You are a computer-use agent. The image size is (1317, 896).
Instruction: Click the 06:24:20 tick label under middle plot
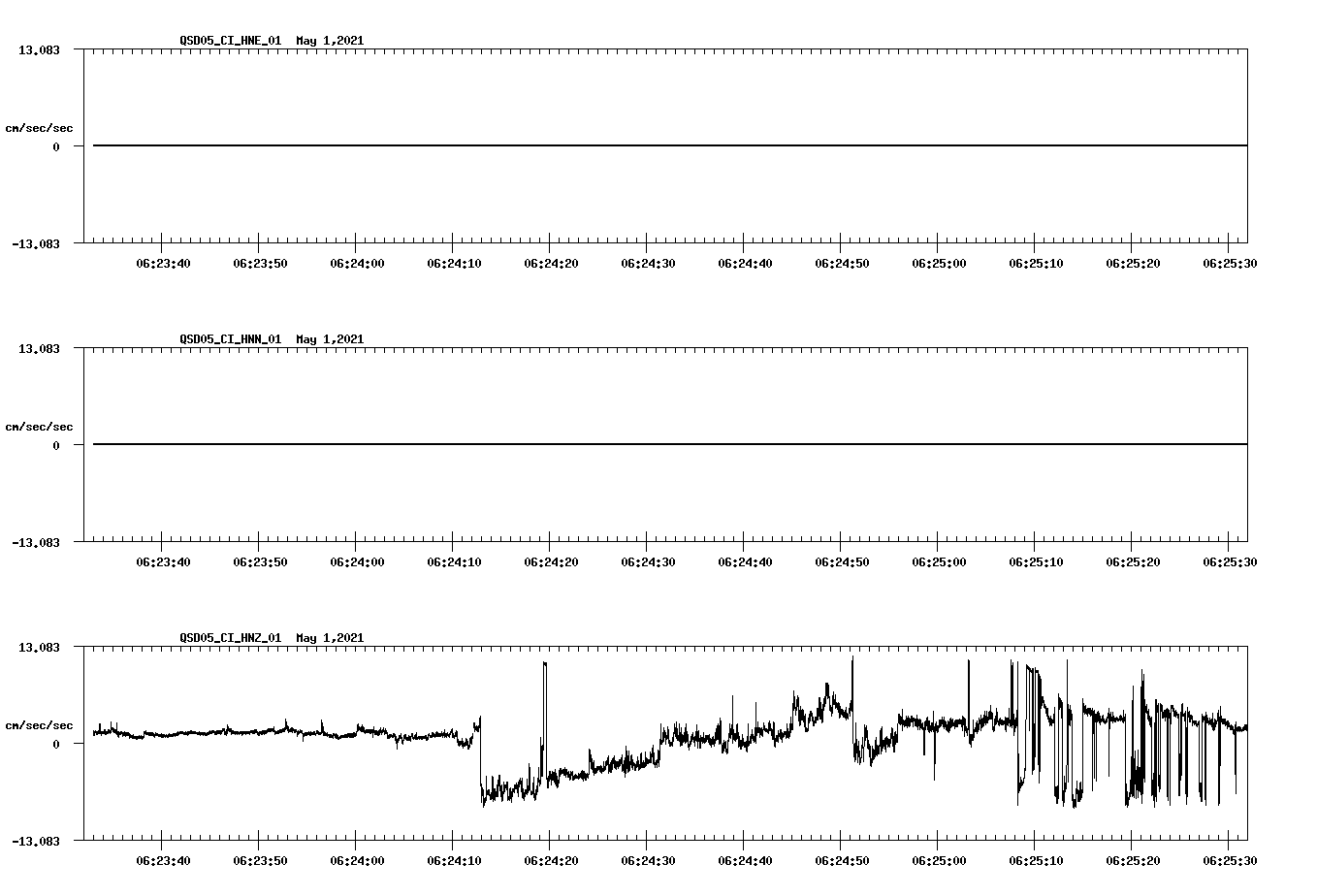click(x=550, y=560)
